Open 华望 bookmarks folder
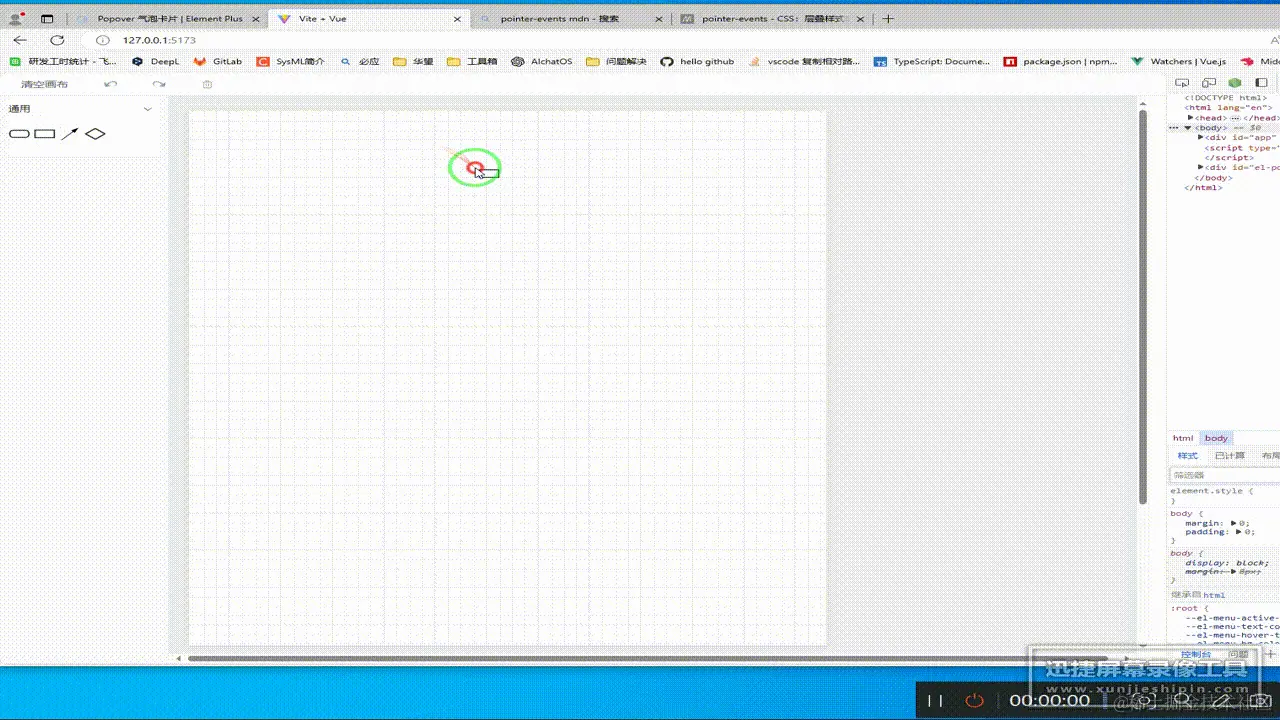Image resolution: width=1280 pixels, height=720 pixels. point(414,61)
